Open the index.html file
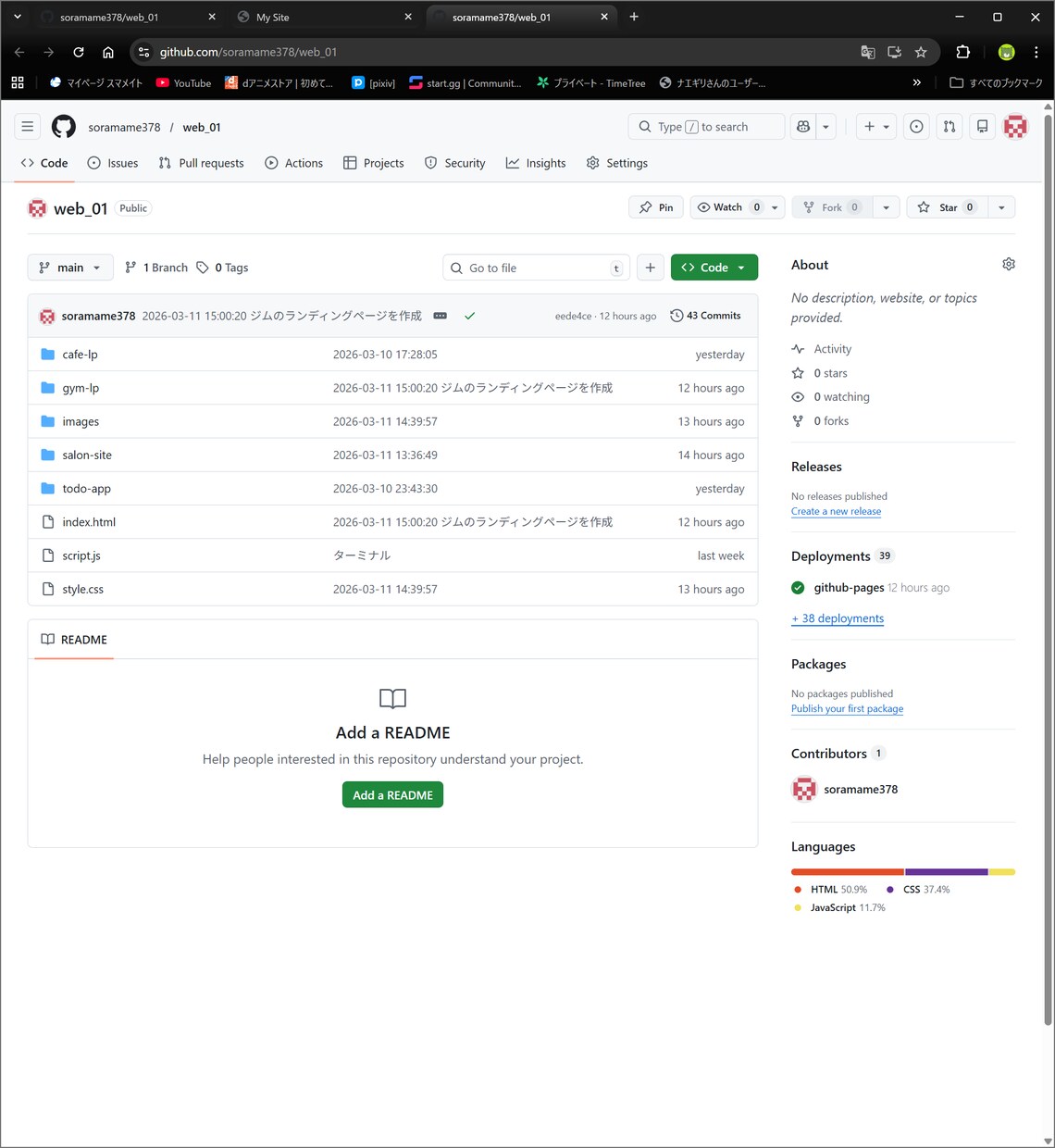Screen dimensions: 1055x1148 click(x=89, y=522)
